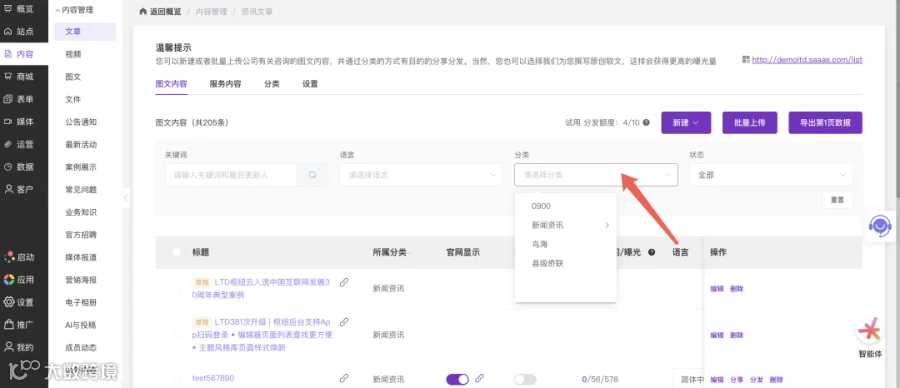The width and height of the screenshot is (900, 388).
Task: Tick the checkbox for the LTD381次升级 article
Action: [x=177, y=334]
